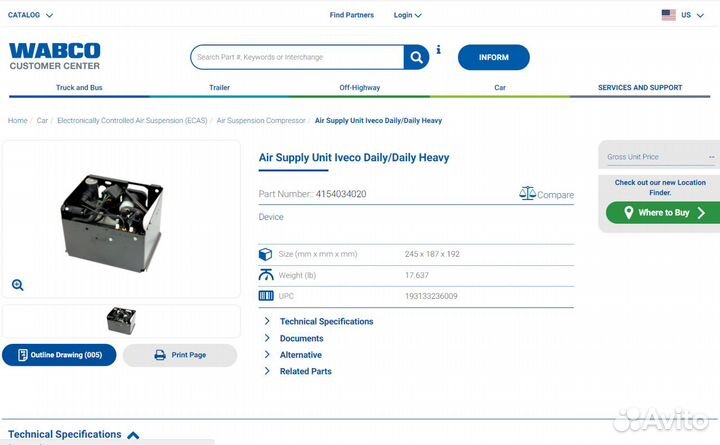The height and width of the screenshot is (445, 720).
Task: Open the CATALOG dropdown
Action: coord(30,15)
